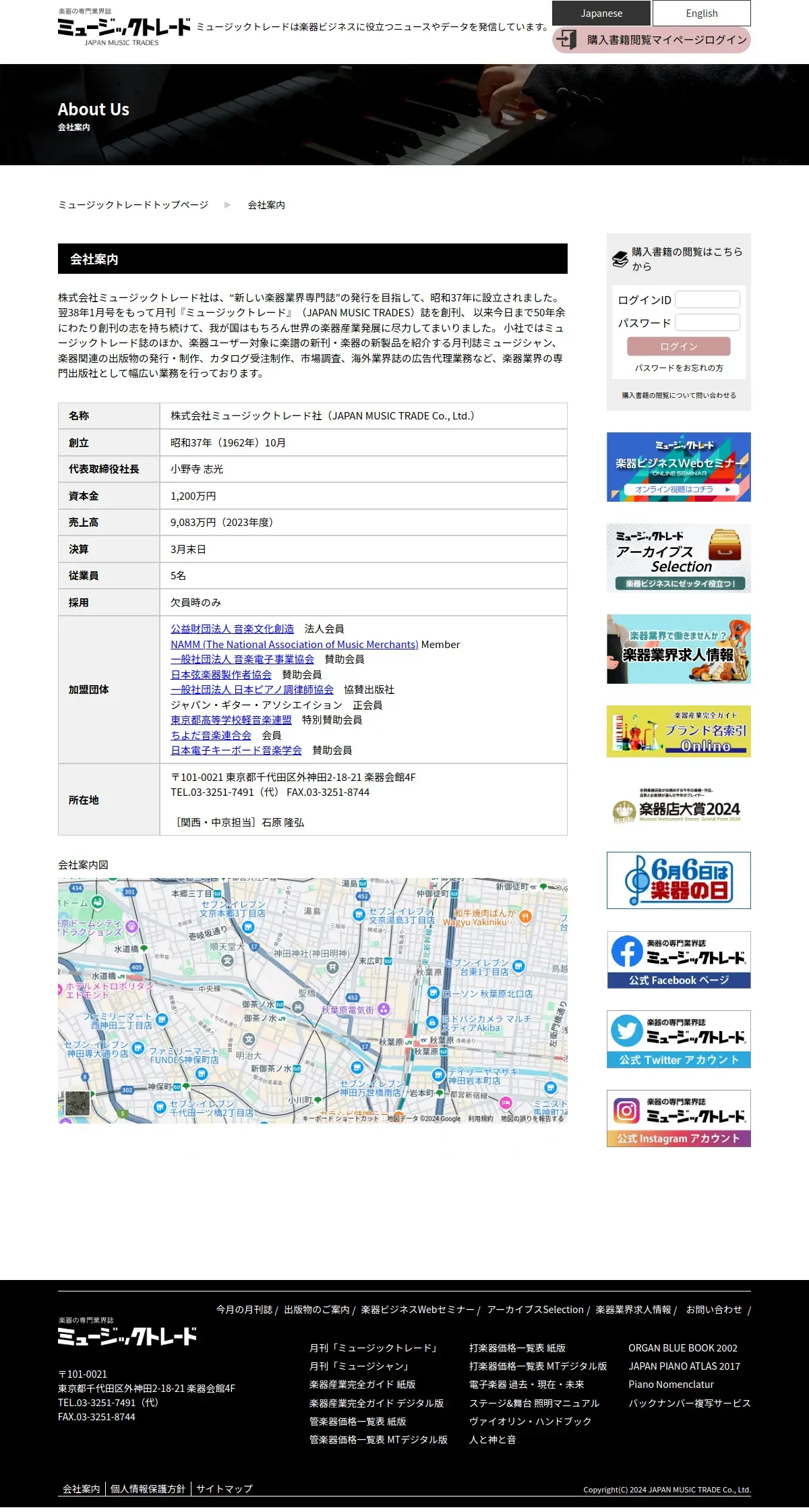Click the stacked books icon in sidebar

620,259
